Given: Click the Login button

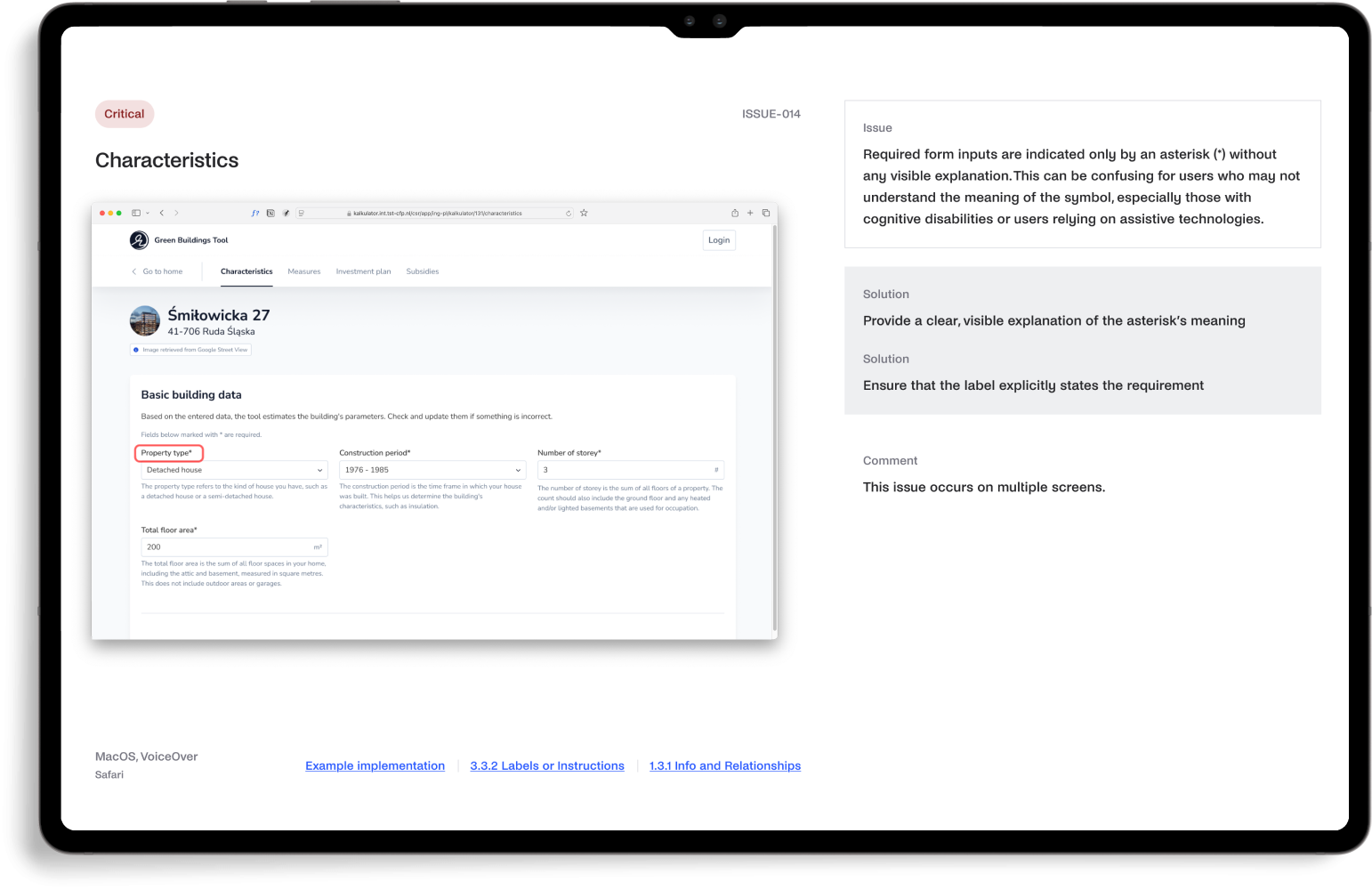Looking at the screenshot, I should (x=719, y=240).
